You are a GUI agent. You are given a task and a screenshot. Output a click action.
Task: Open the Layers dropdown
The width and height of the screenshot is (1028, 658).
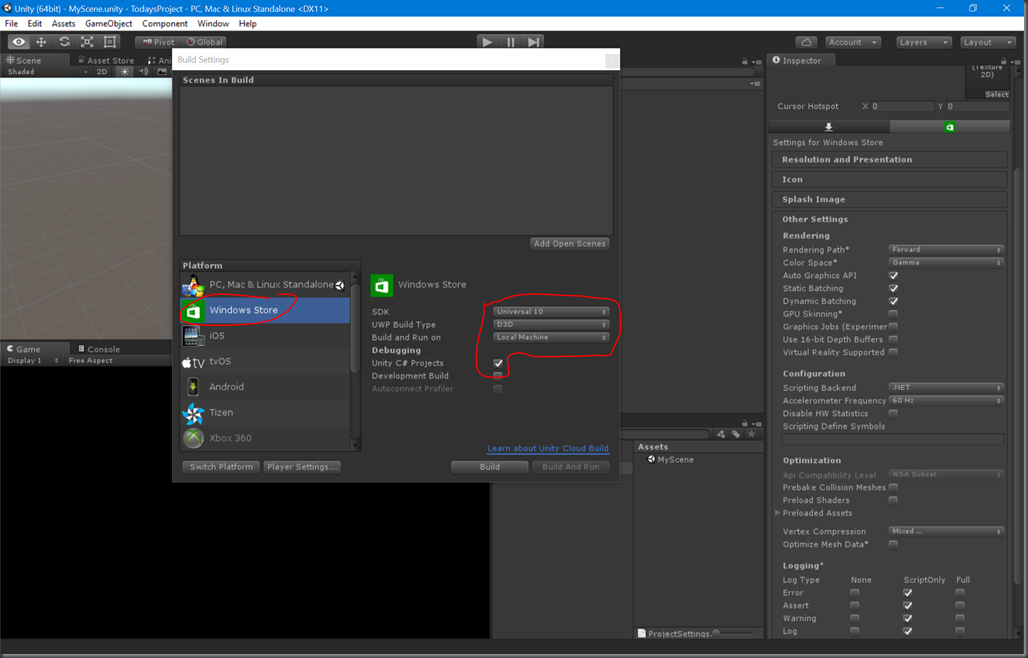[x=923, y=42]
